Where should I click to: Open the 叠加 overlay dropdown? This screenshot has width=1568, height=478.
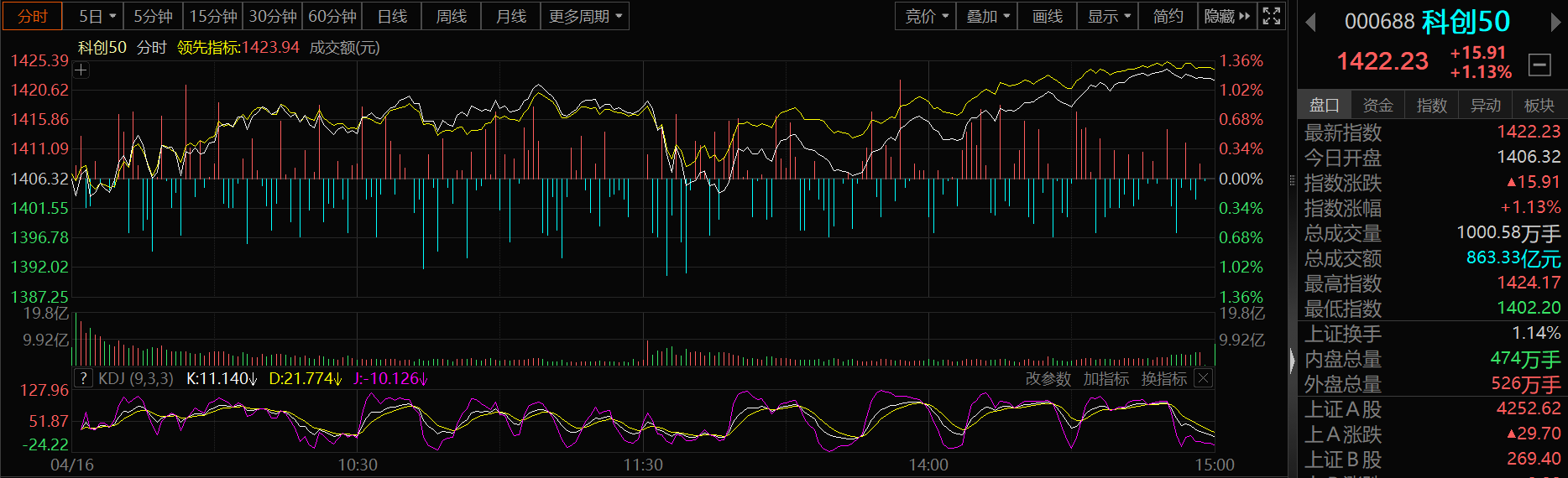pos(987,16)
